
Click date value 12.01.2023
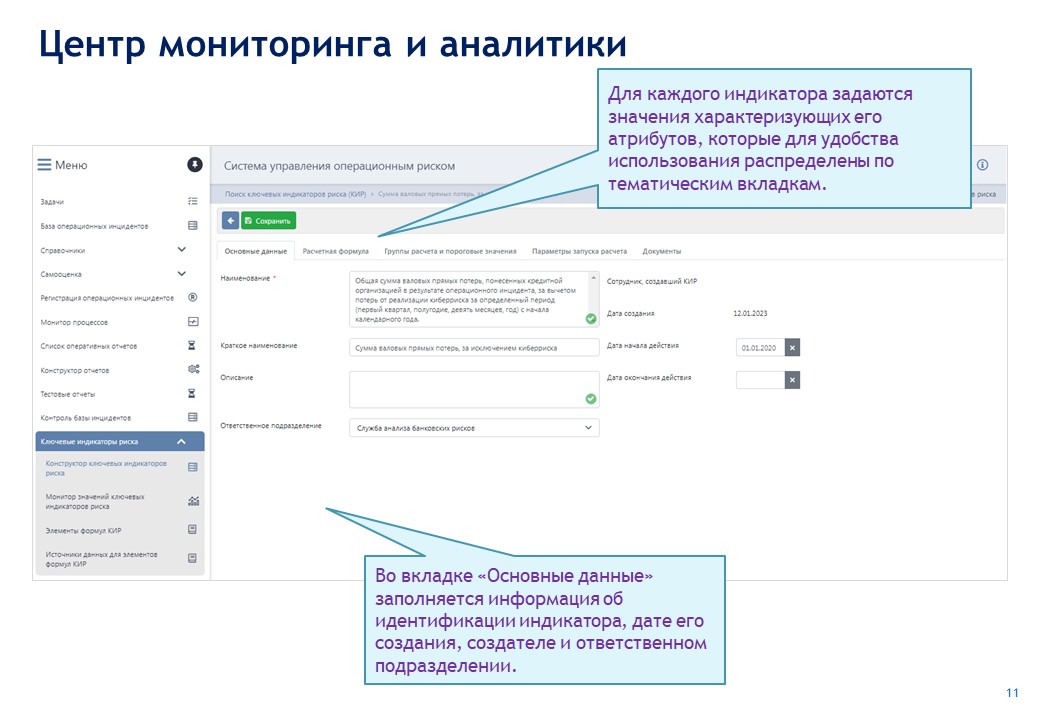point(750,313)
